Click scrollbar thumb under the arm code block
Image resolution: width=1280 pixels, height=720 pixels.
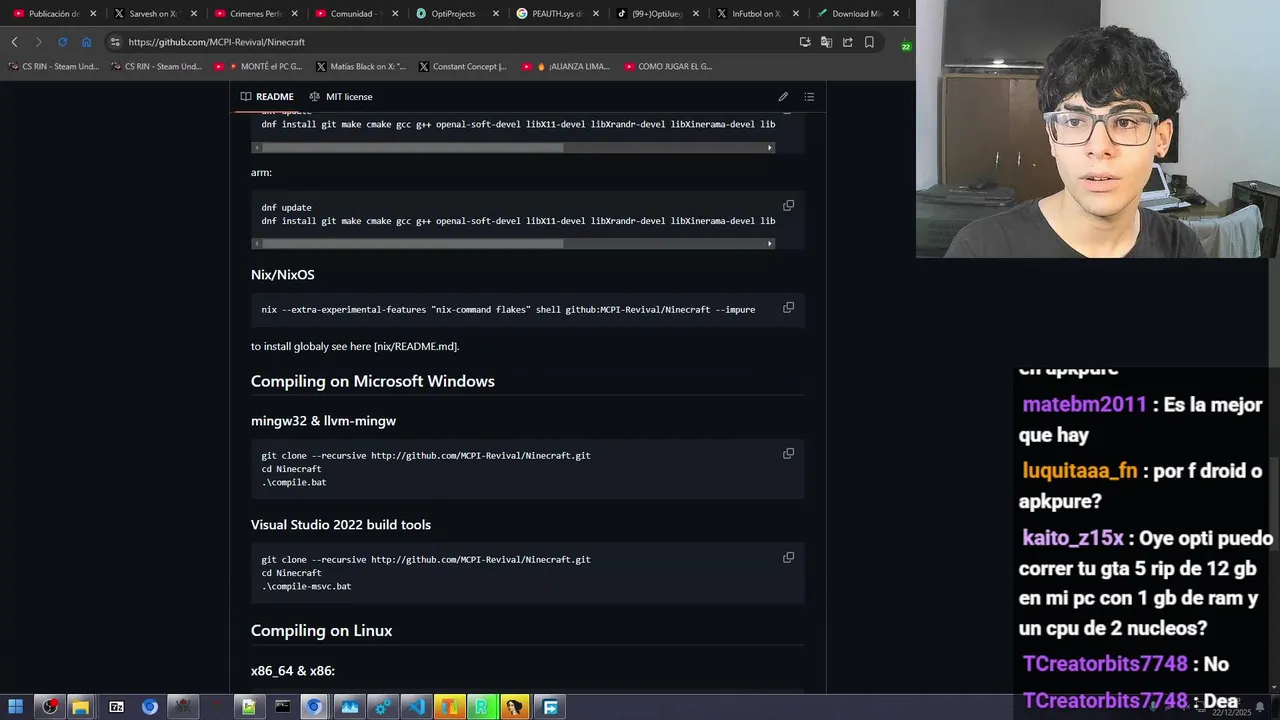(x=412, y=244)
